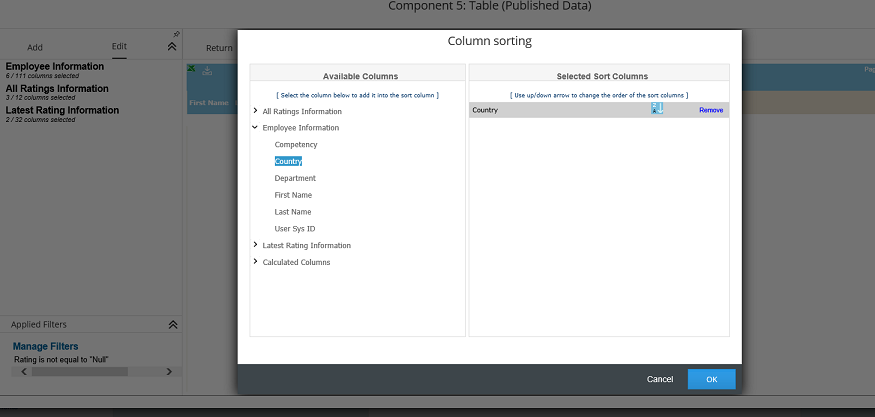Select First Name column in the list
The width and height of the screenshot is (875, 417).
pyautogui.click(x=293, y=195)
